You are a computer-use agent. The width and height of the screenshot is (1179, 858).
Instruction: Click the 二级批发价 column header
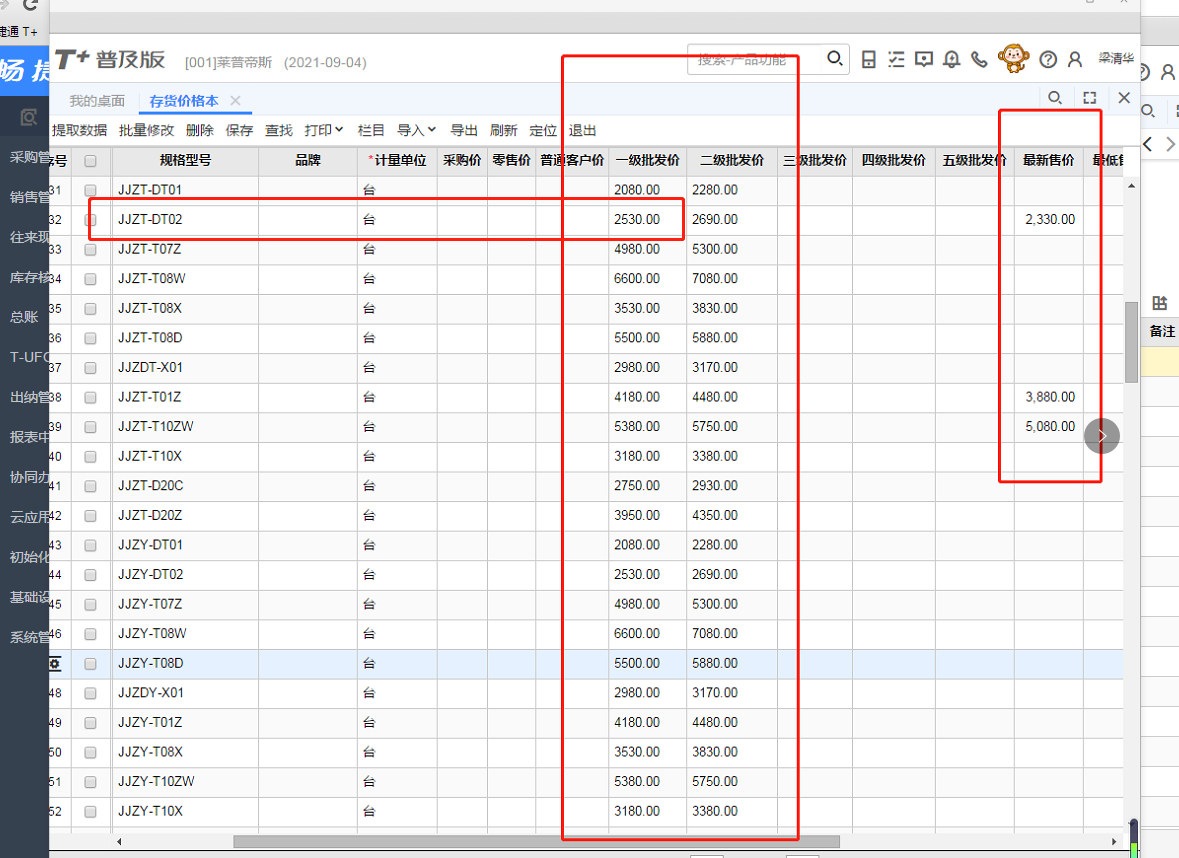point(732,161)
